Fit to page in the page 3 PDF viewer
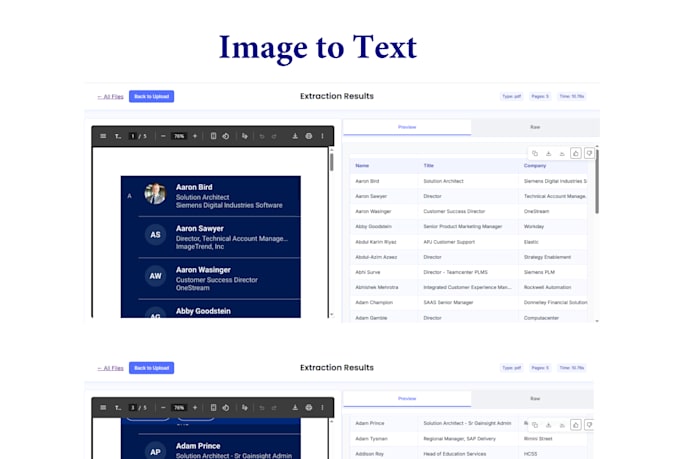This screenshot has height=459, width=680. point(213,408)
